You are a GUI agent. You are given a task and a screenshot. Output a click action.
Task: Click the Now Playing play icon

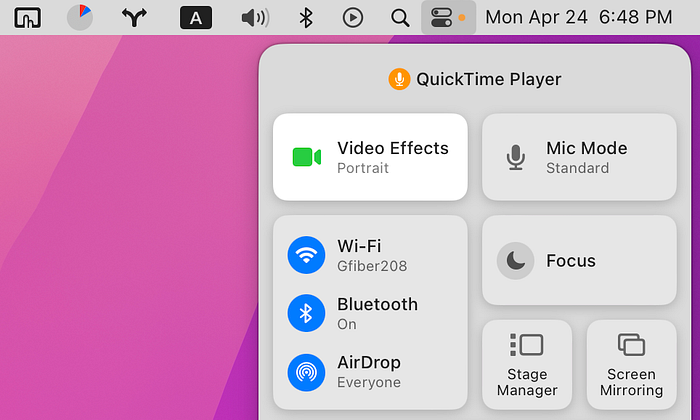[x=353, y=18]
